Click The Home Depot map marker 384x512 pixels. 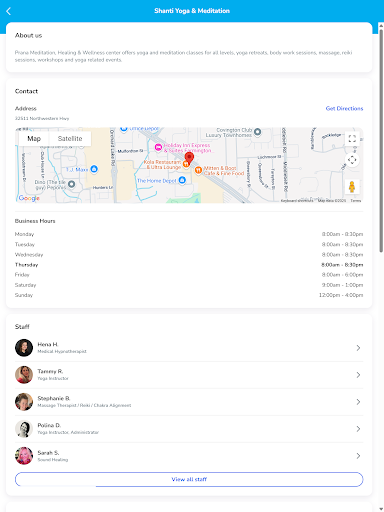(x=182, y=180)
